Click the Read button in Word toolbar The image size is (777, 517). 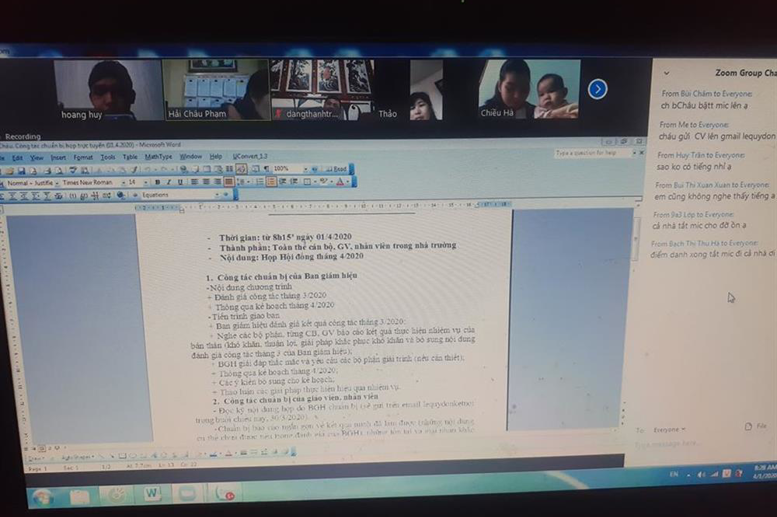336,169
